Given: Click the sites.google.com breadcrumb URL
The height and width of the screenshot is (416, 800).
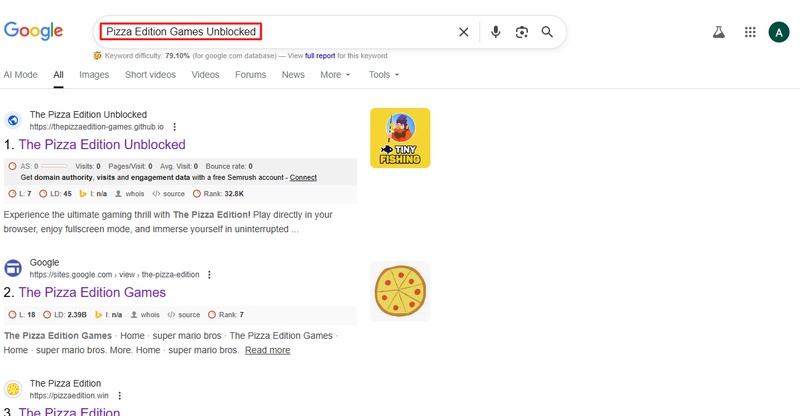Looking at the screenshot, I should pyautogui.click(x=114, y=275).
